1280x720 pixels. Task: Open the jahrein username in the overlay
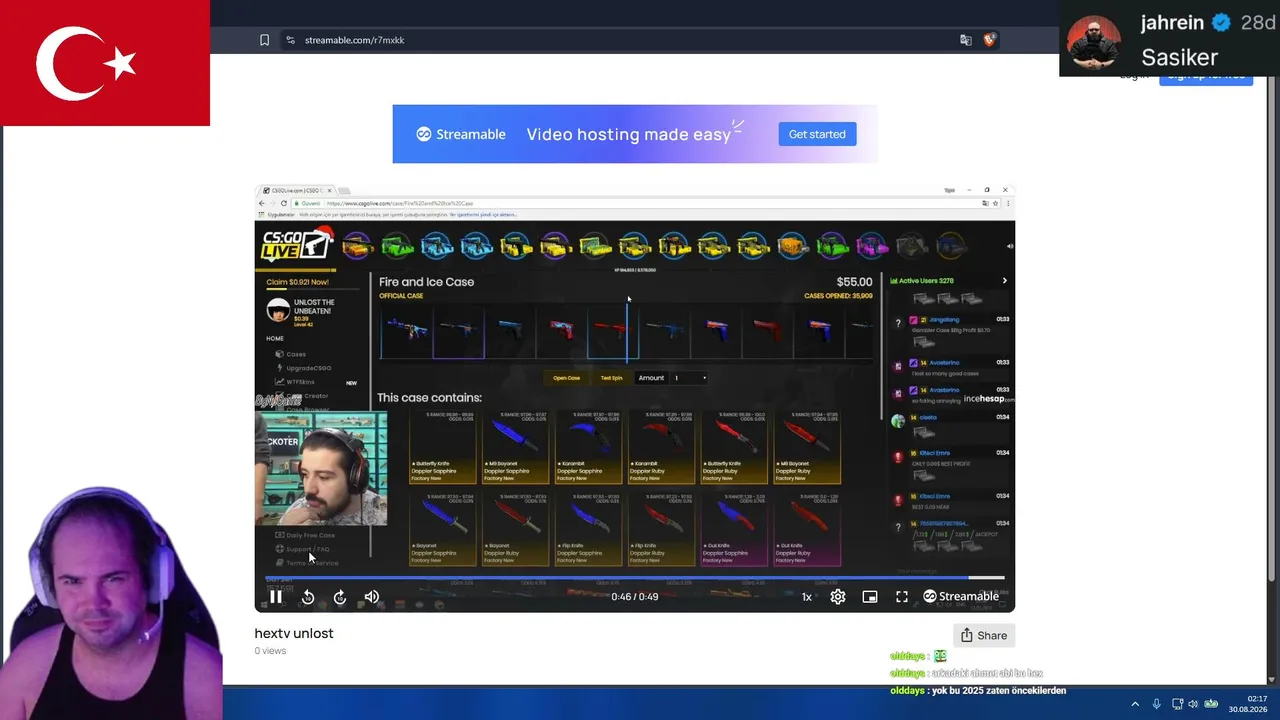pyautogui.click(x=1172, y=23)
